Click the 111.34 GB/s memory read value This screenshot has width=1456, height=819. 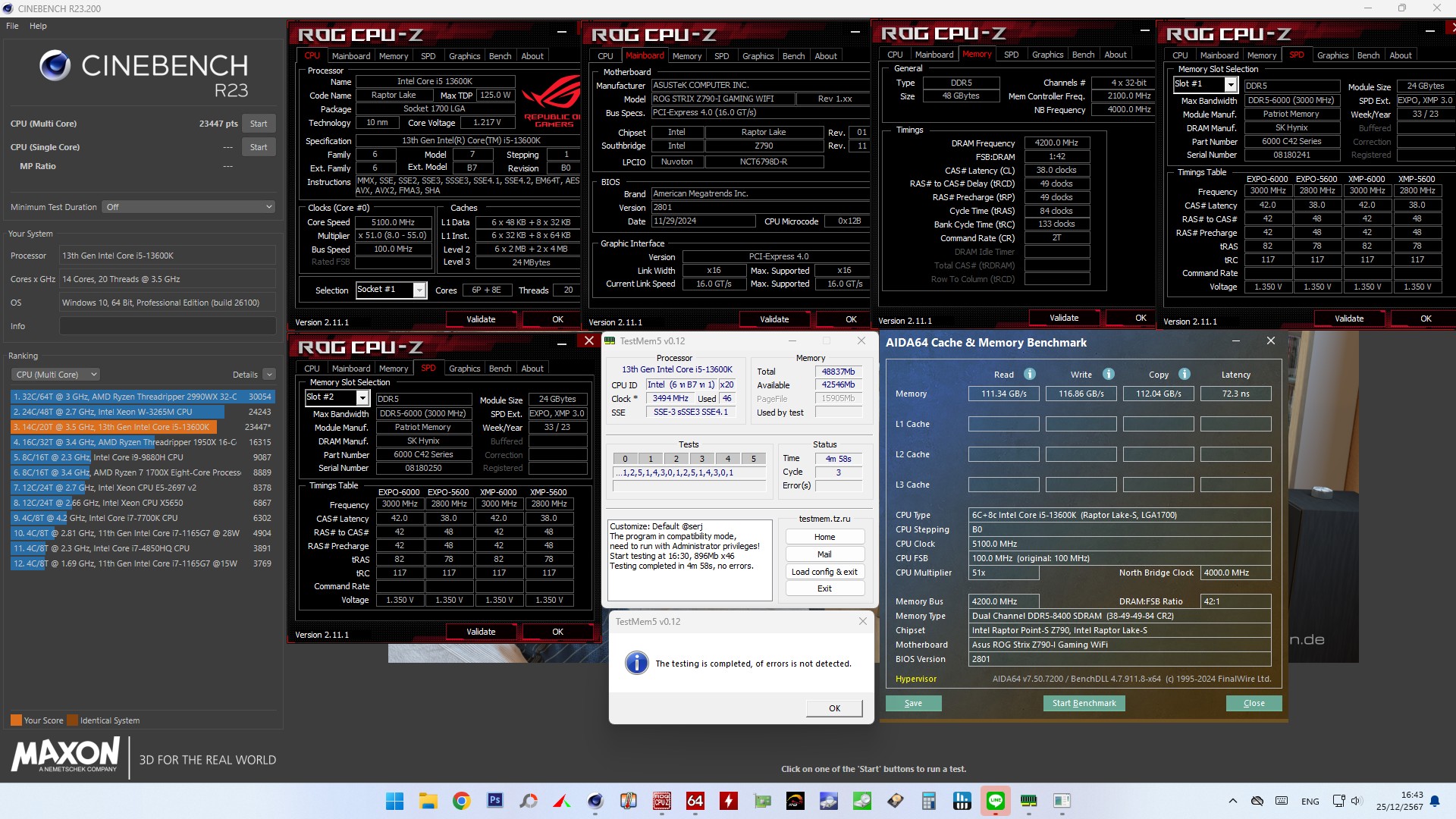click(1003, 394)
